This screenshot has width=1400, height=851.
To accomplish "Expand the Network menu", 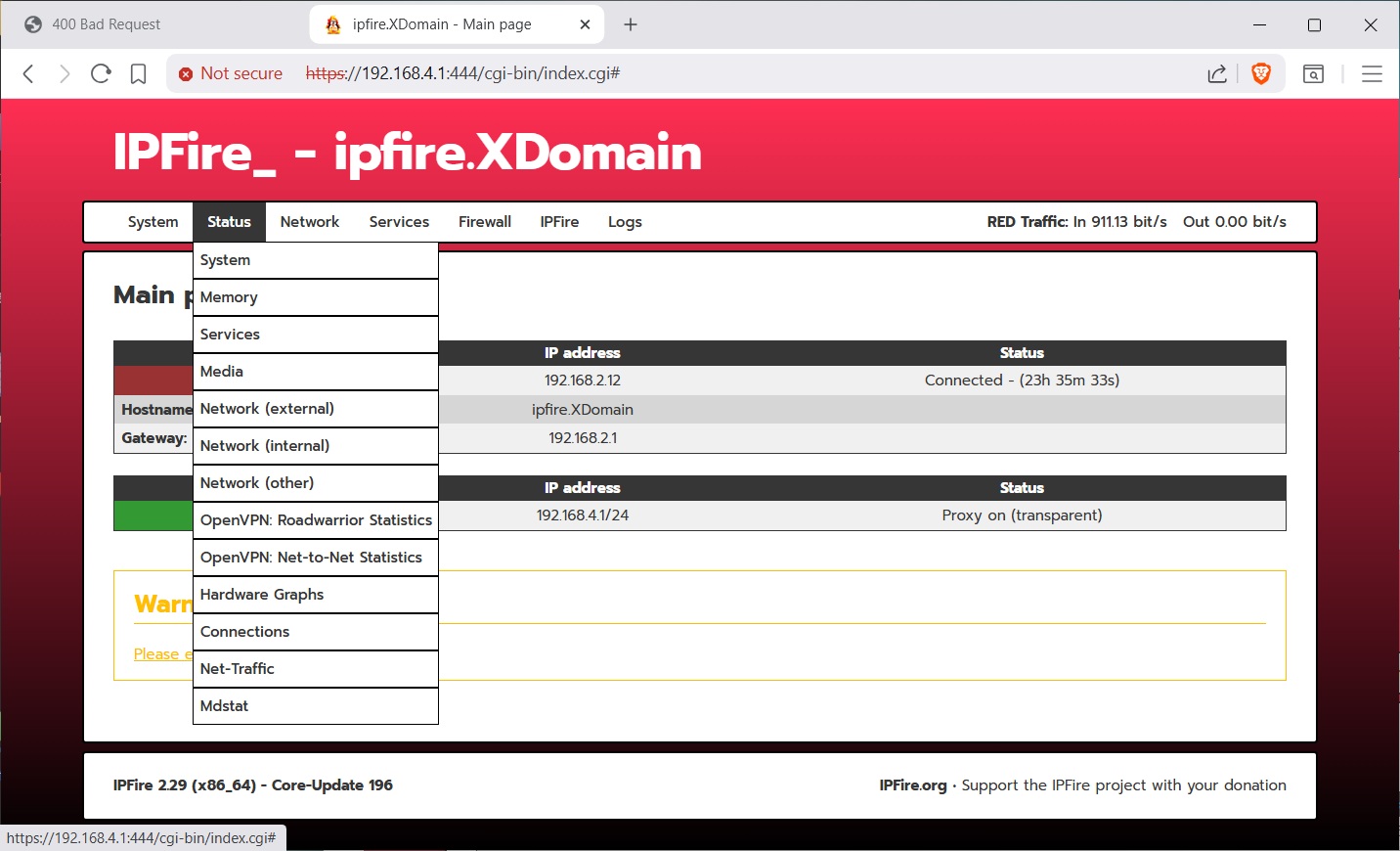I will [x=309, y=222].
